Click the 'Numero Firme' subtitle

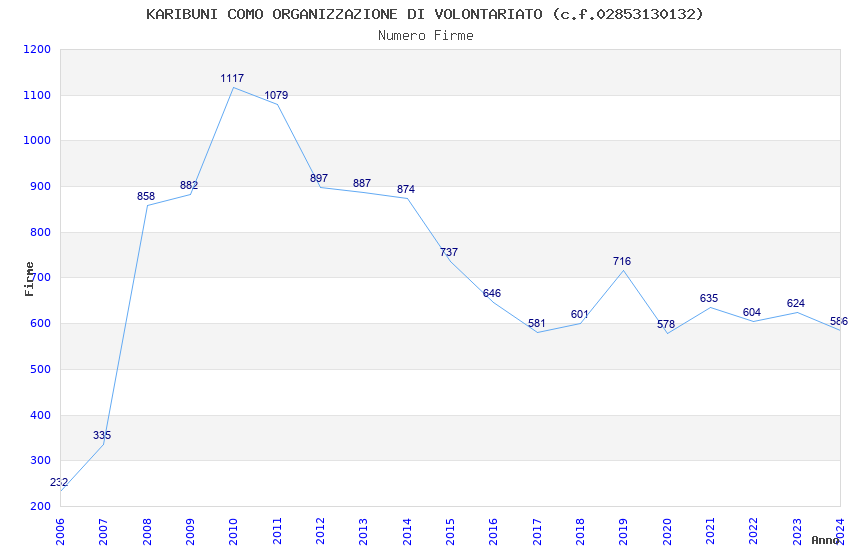tap(426, 35)
